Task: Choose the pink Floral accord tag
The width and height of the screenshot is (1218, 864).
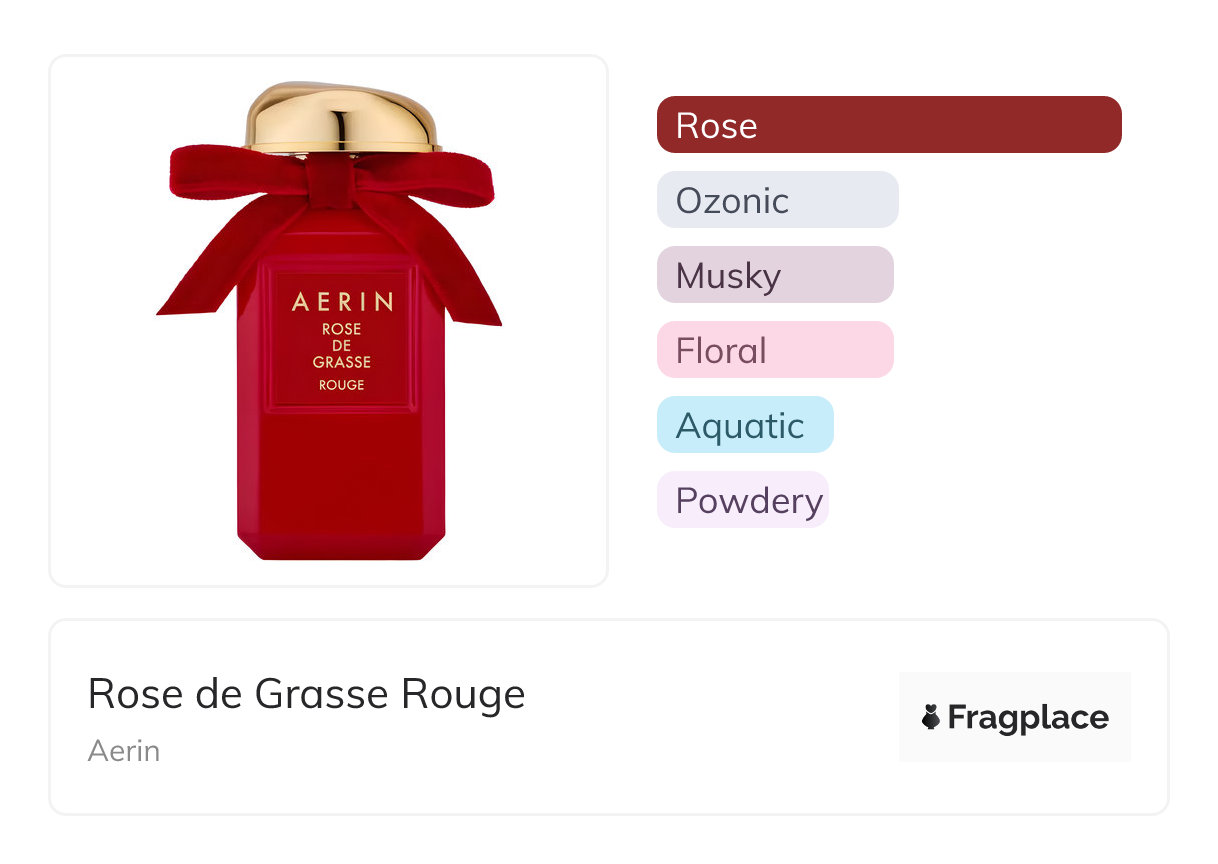Action: click(x=774, y=350)
